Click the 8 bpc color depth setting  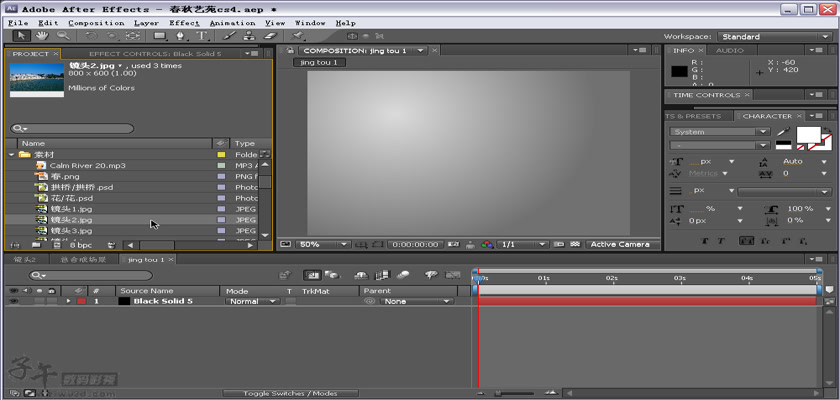coord(81,245)
